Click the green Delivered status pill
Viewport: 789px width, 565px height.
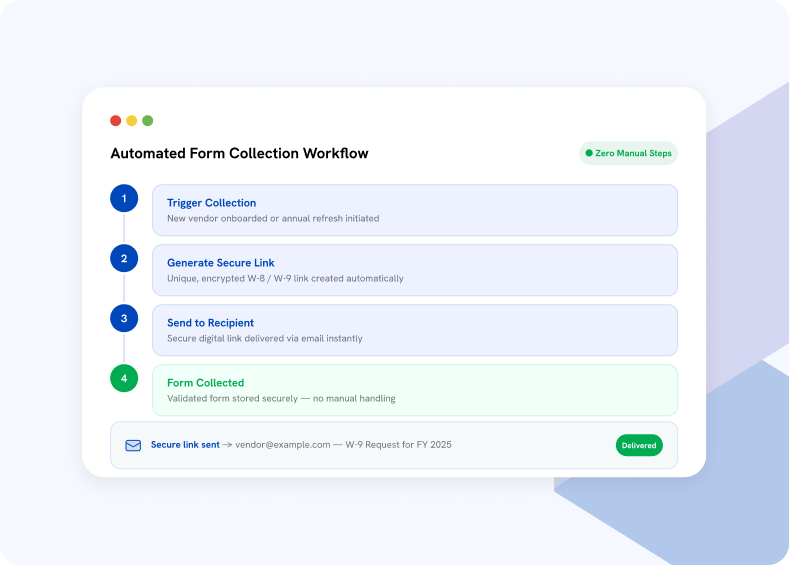639,445
